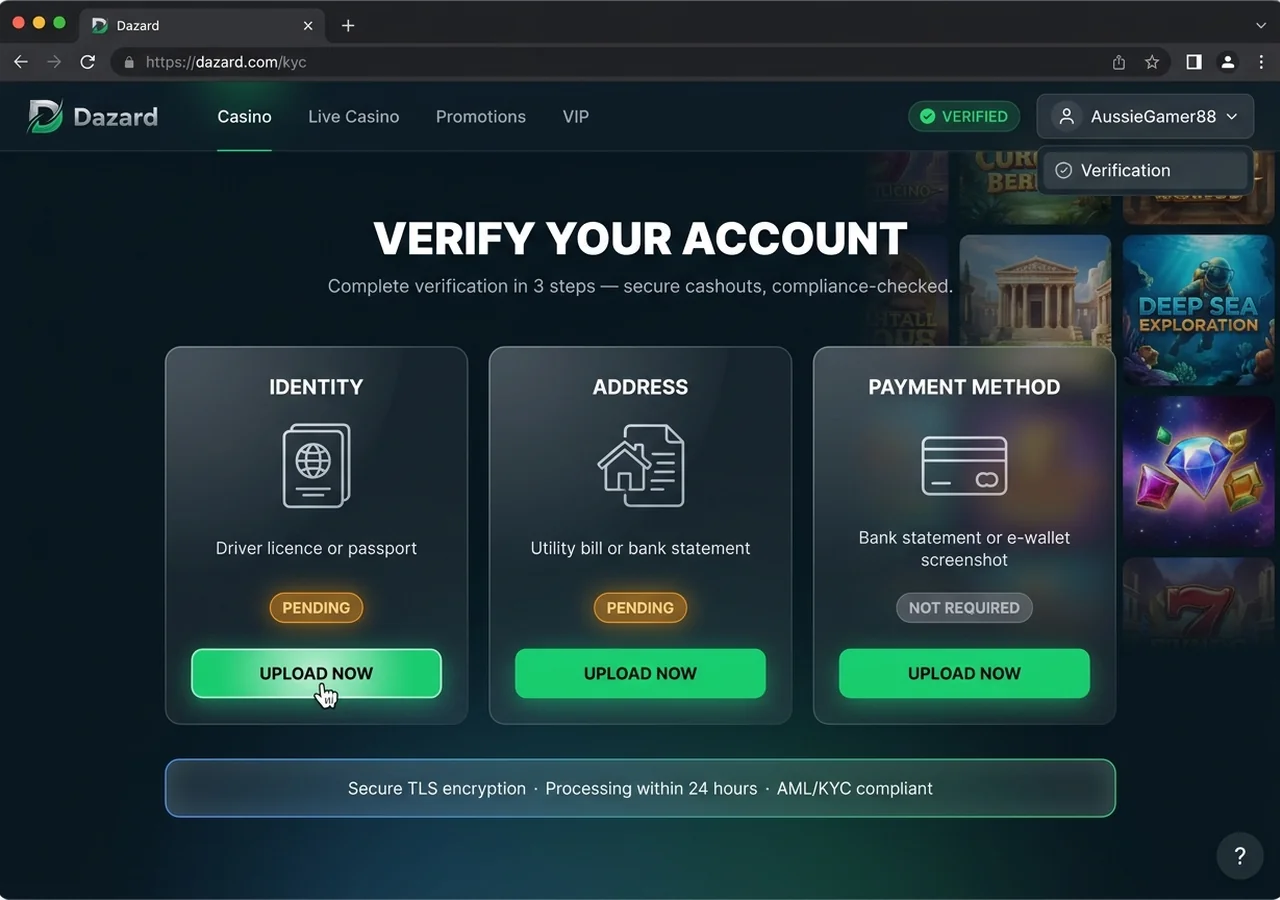Click the NOT REQUIRED badge

click(964, 608)
